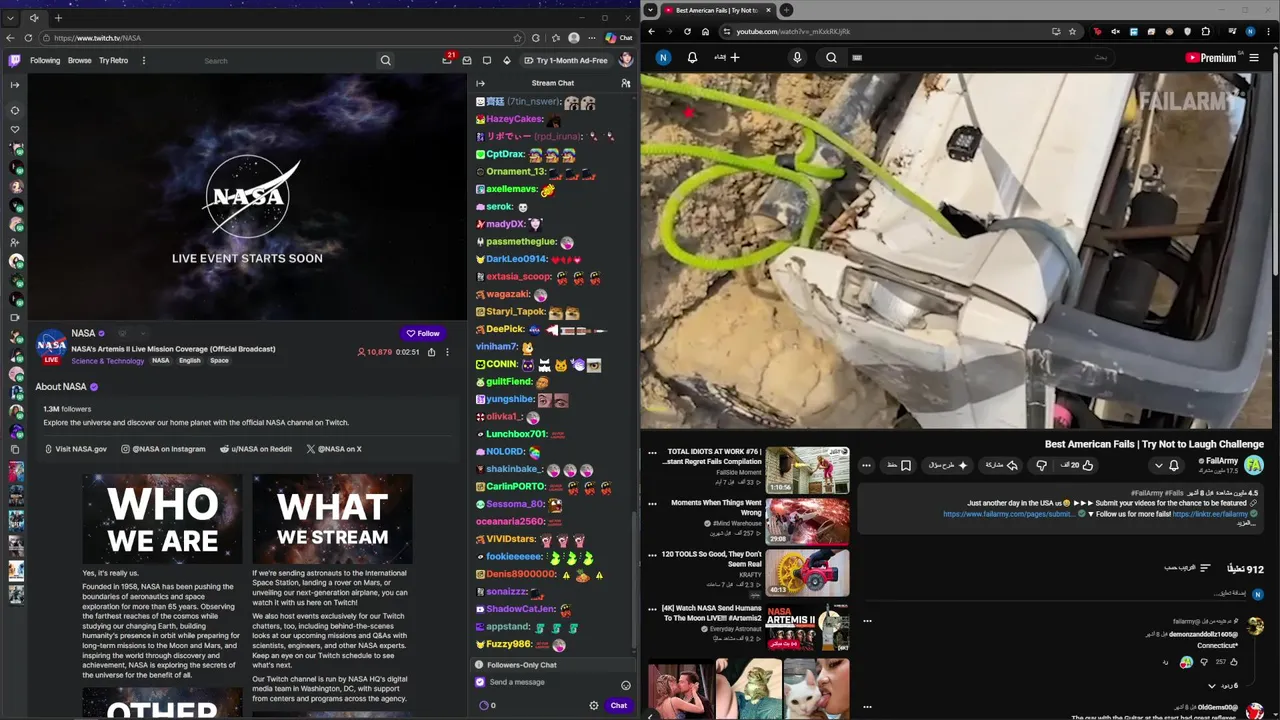Click the failarmy.com submit link
The width and height of the screenshot is (1280, 720).
(1009, 514)
